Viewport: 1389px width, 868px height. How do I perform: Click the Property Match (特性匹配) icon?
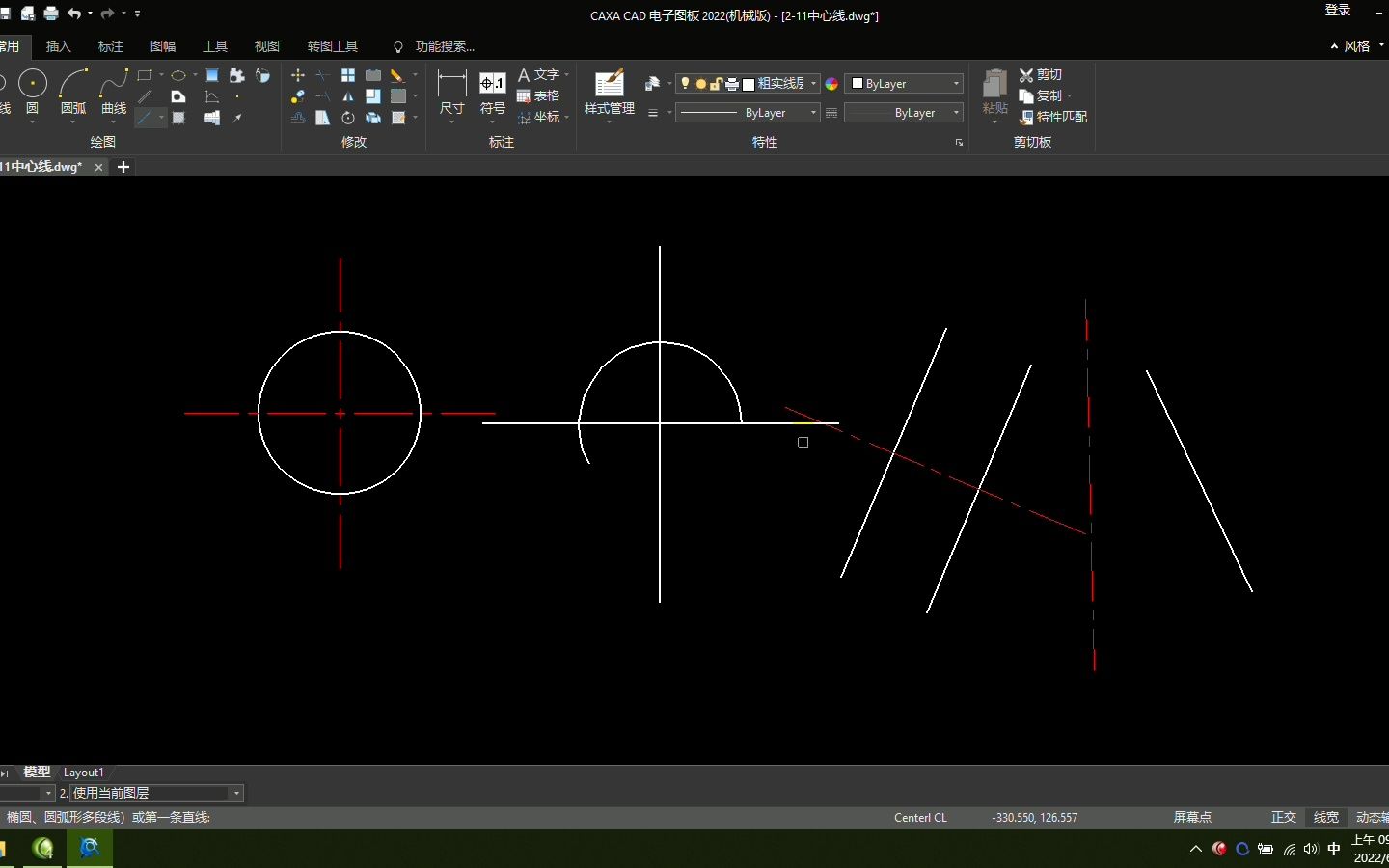tap(1053, 117)
